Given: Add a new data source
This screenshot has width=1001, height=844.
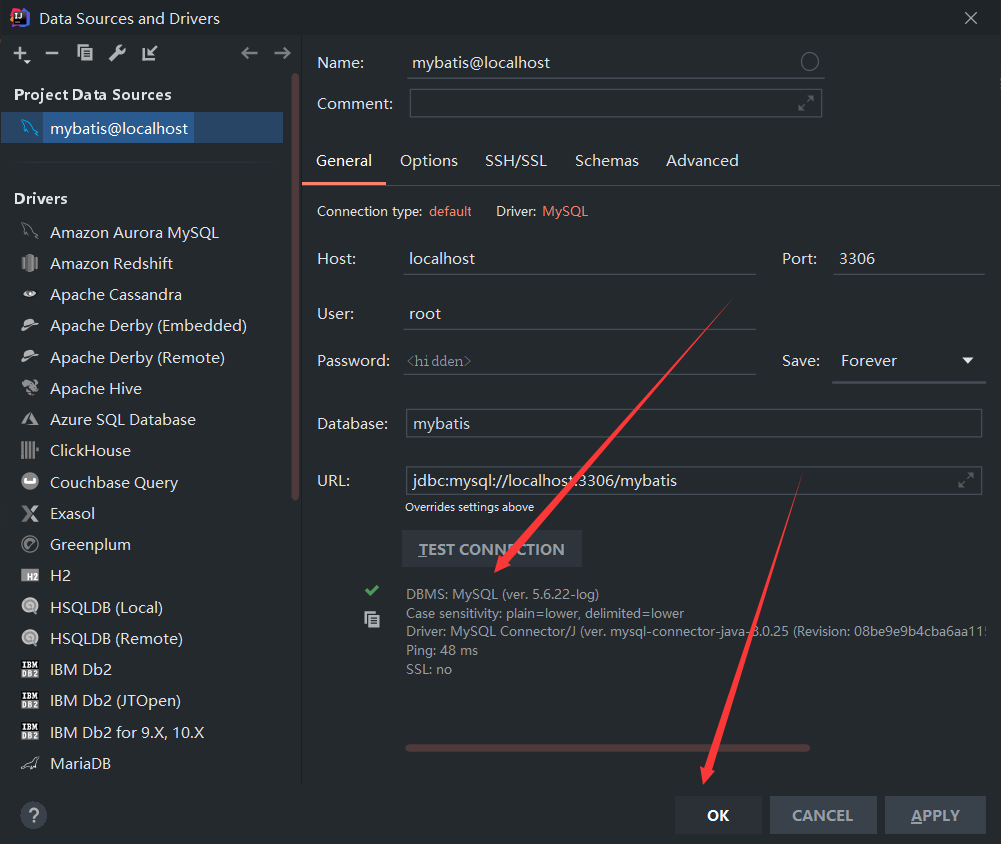Looking at the screenshot, I should click(x=19, y=53).
